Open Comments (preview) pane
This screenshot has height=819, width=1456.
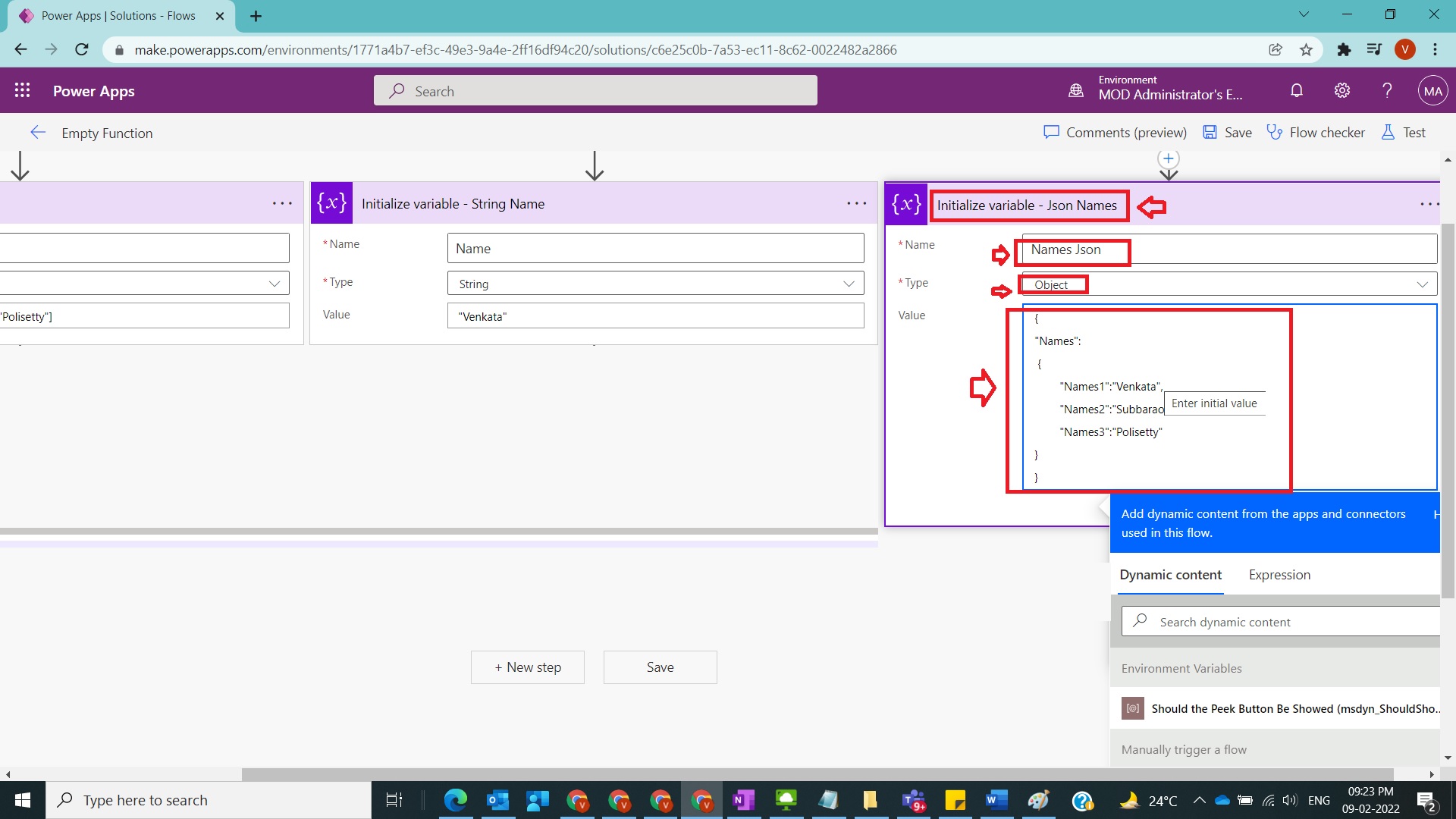1116,133
